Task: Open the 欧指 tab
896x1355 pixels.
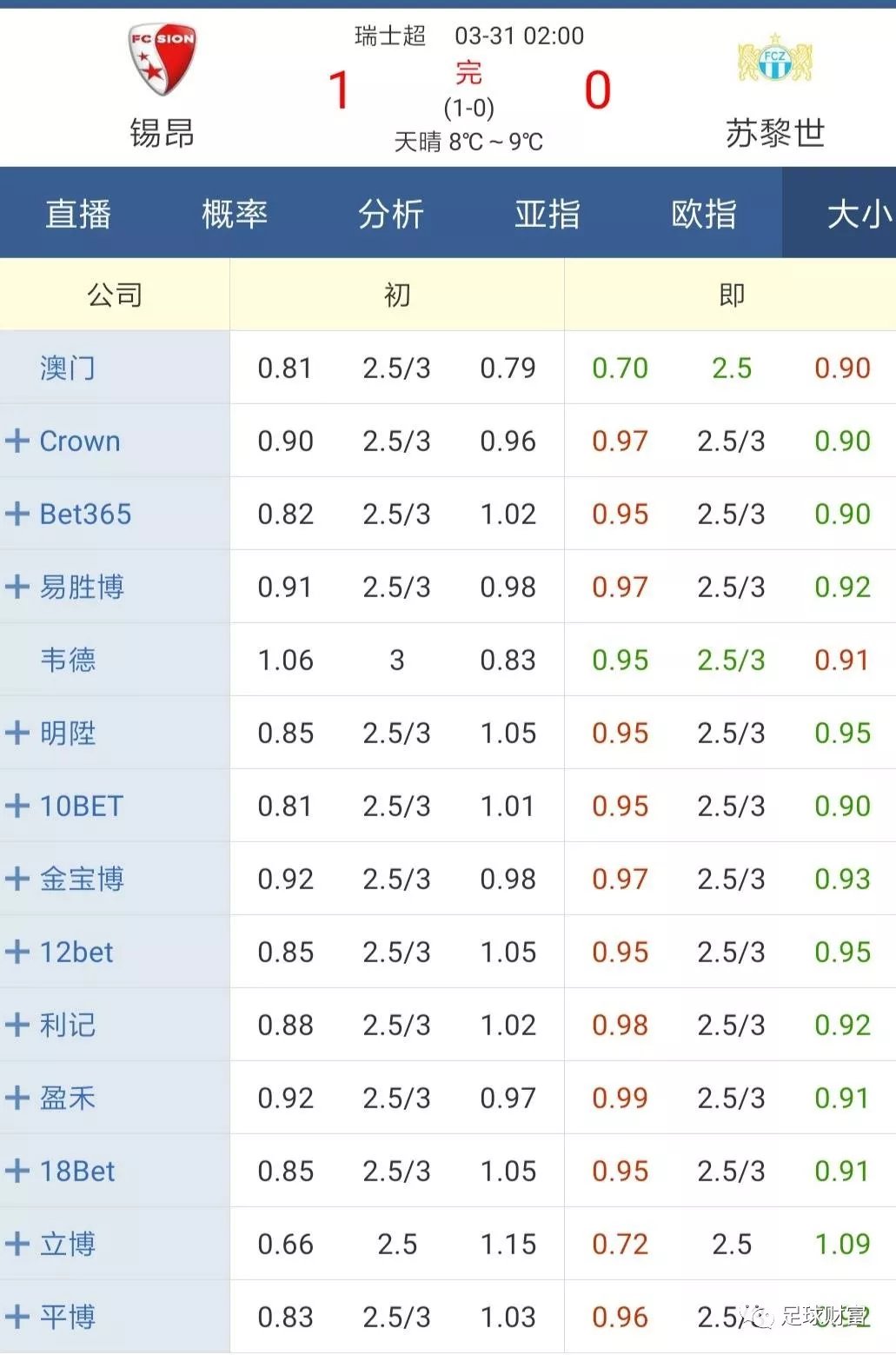Action: click(x=704, y=214)
